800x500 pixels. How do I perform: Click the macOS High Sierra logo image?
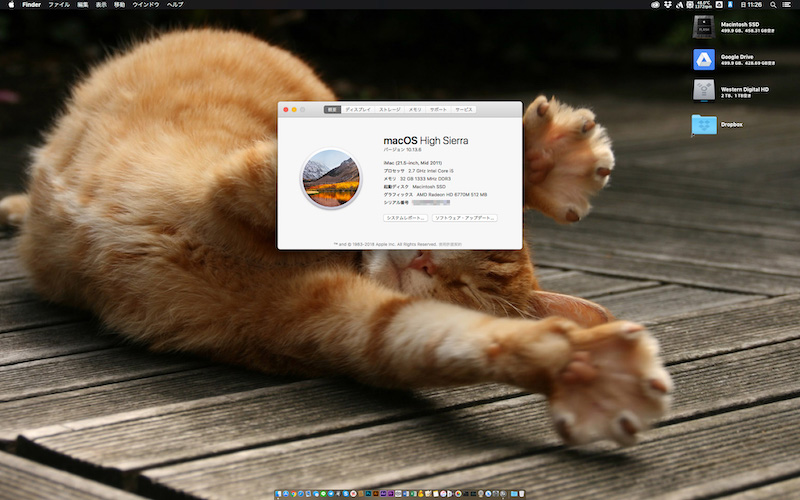coord(331,179)
